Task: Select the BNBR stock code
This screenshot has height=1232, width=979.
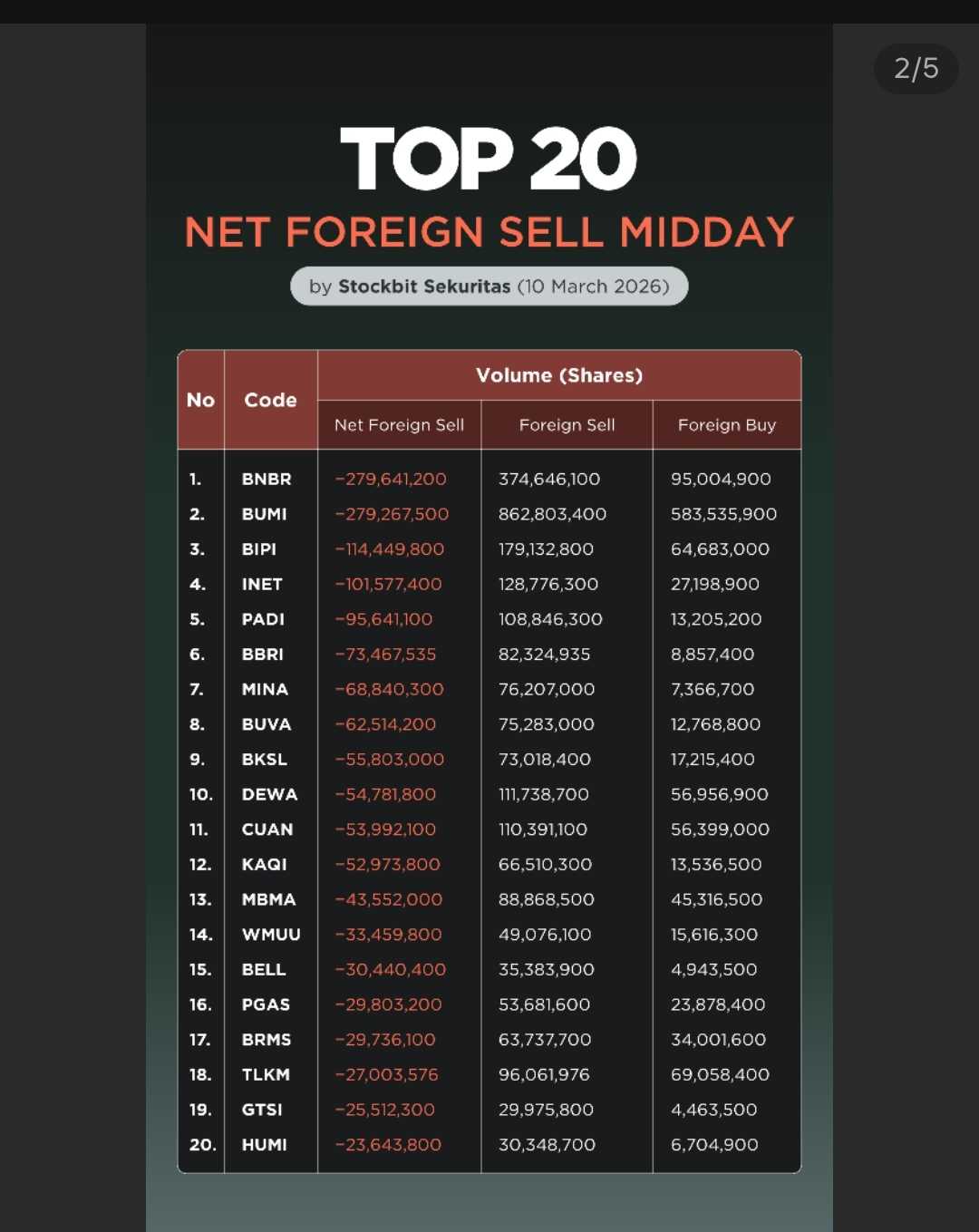Action: [267, 479]
